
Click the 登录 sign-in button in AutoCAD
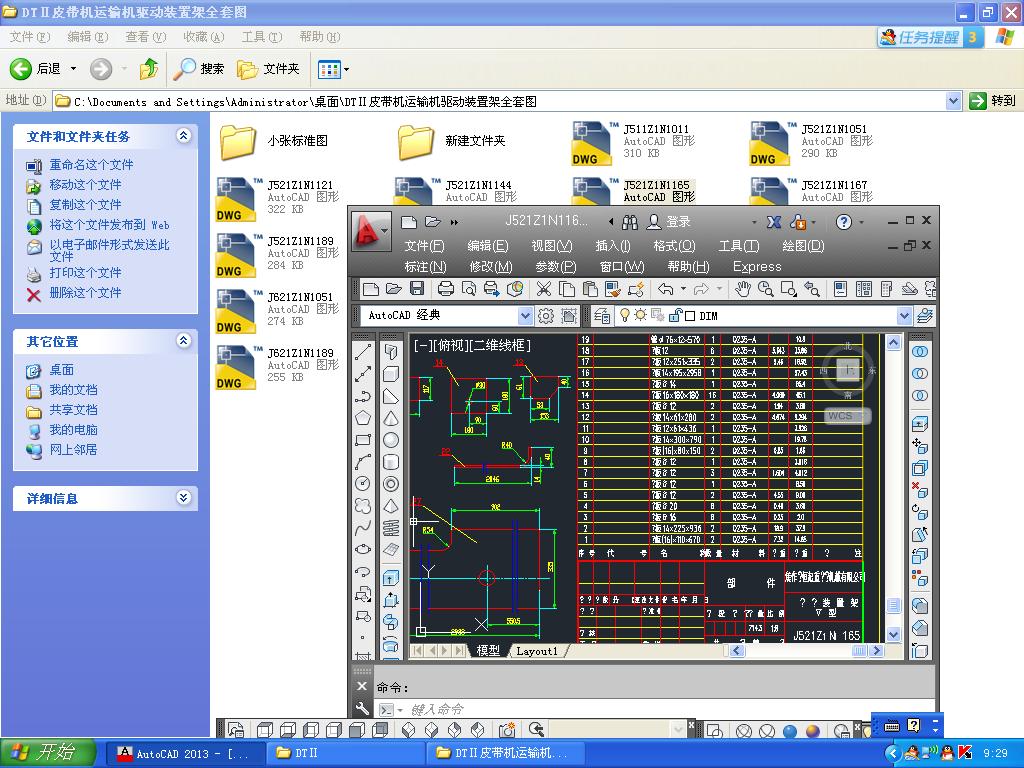click(x=669, y=222)
